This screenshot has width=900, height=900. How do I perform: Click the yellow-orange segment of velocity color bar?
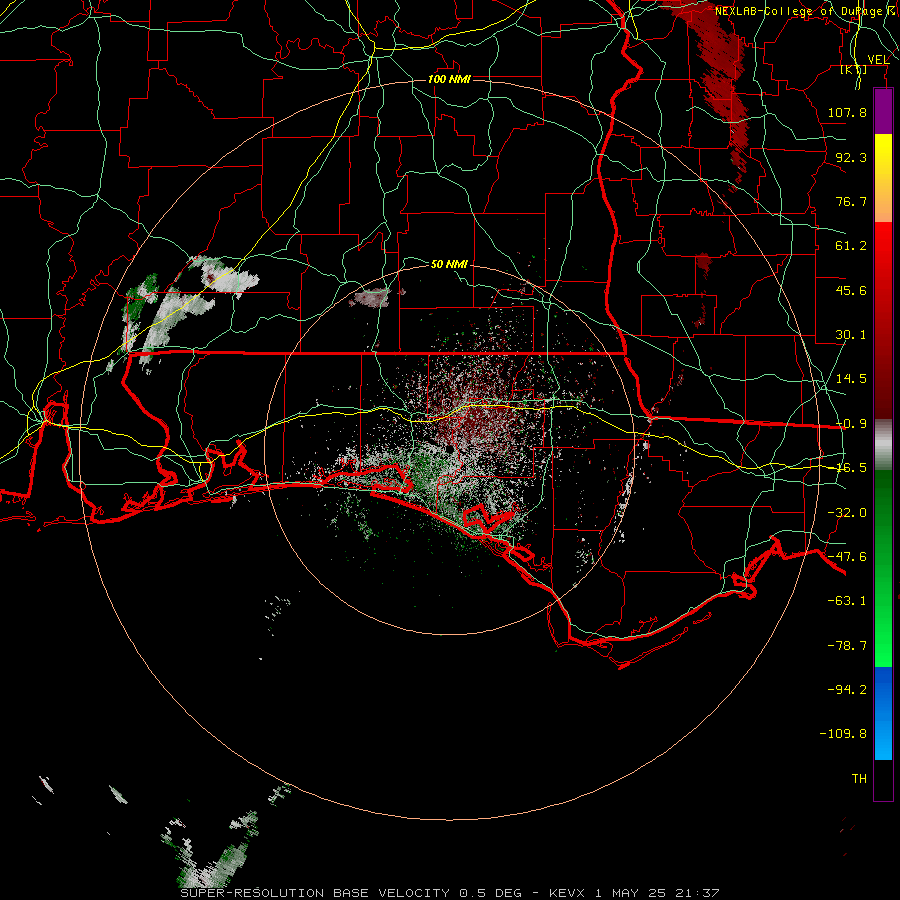click(883, 178)
